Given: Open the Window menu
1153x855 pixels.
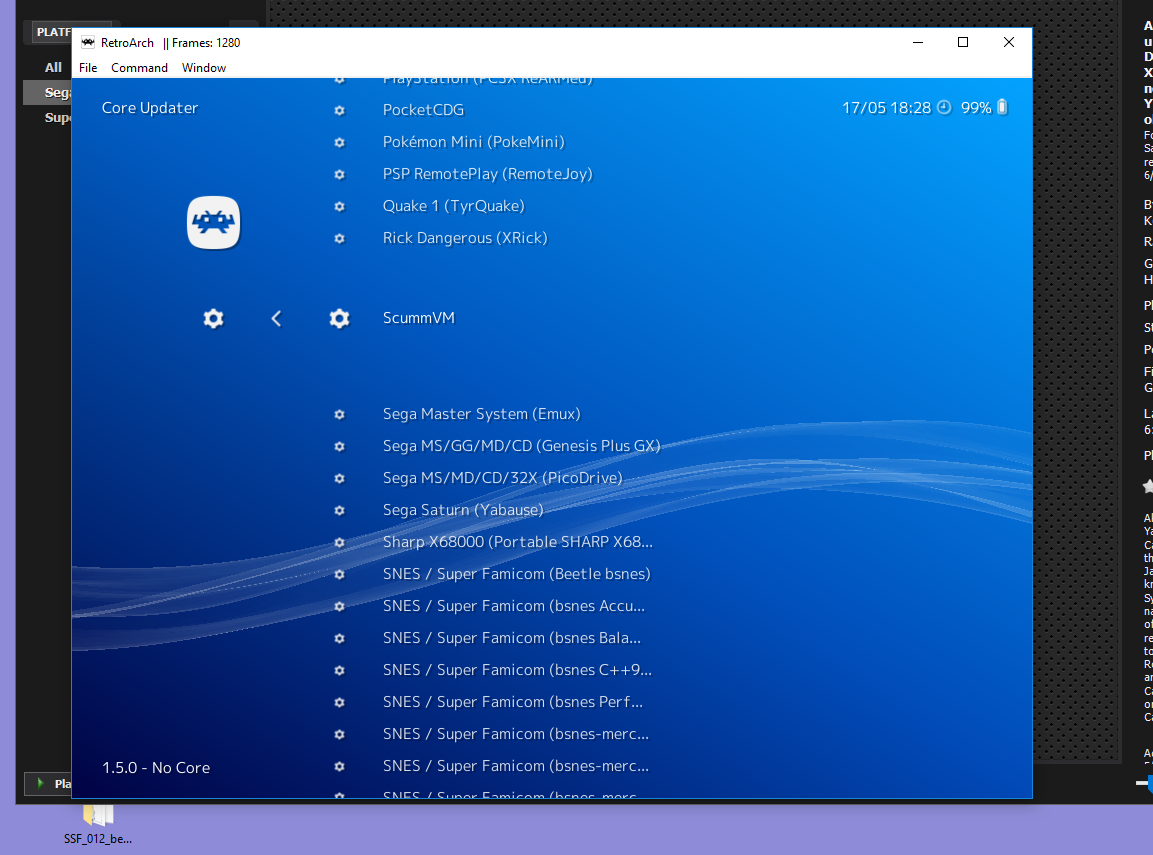Looking at the screenshot, I should click(x=204, y=68).
